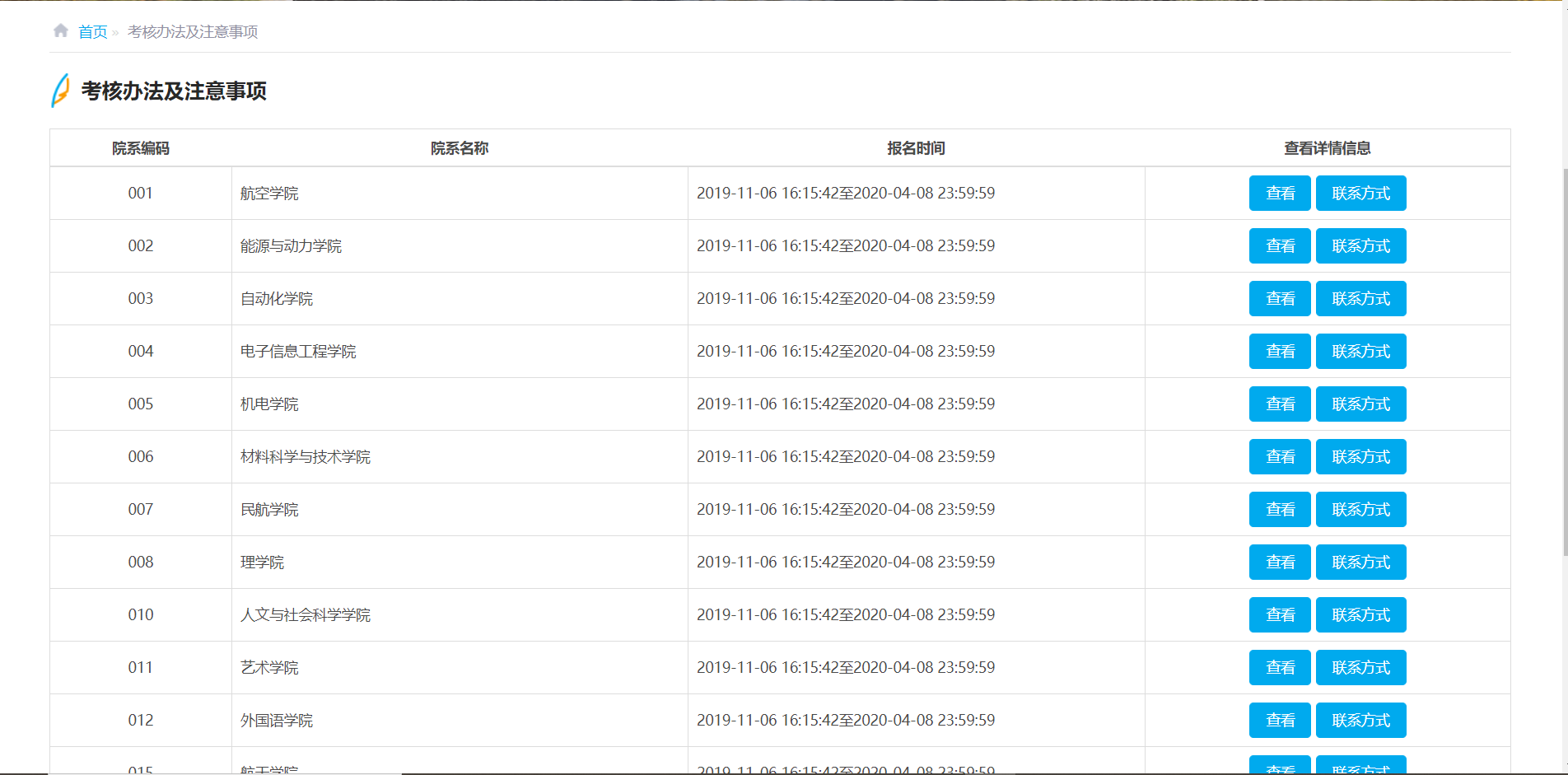Select the 能源与动力学院 name cell
The height and width of the screenshot is (775, 1568).
coord(460,245)
